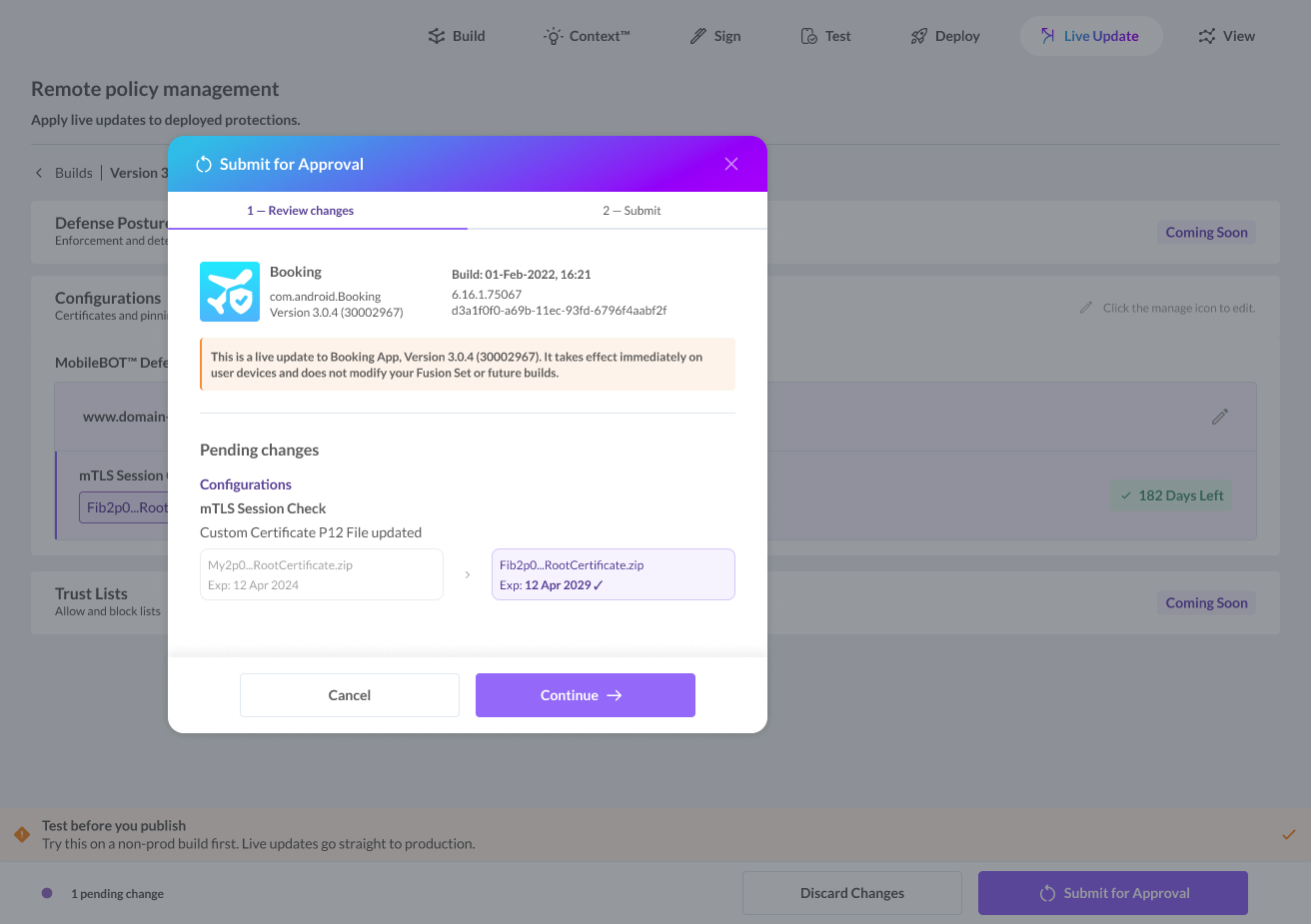Click the 'Remote policy management' title
1311x924 pixels.
tap(155, 89)
